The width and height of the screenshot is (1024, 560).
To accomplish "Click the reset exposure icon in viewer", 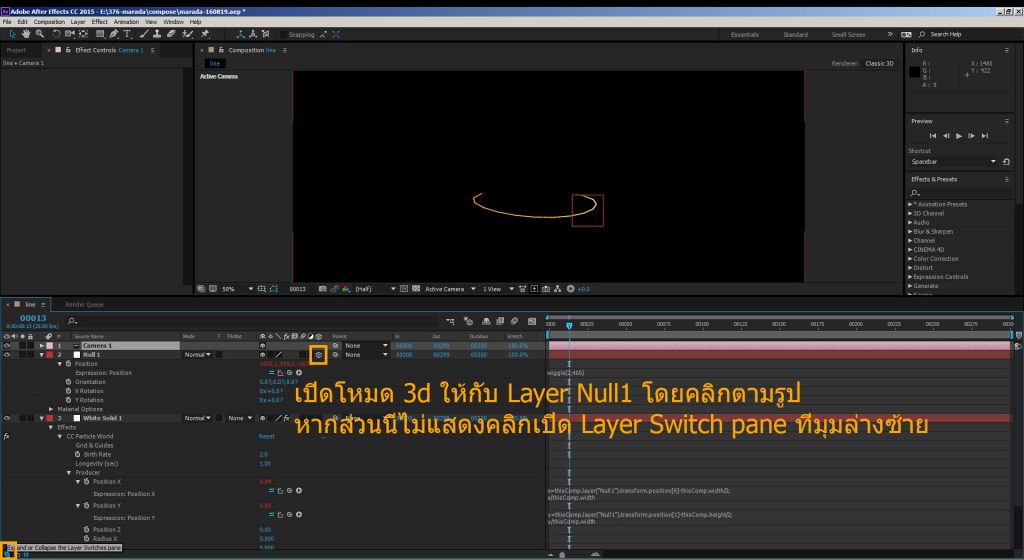I will (570, 288).
